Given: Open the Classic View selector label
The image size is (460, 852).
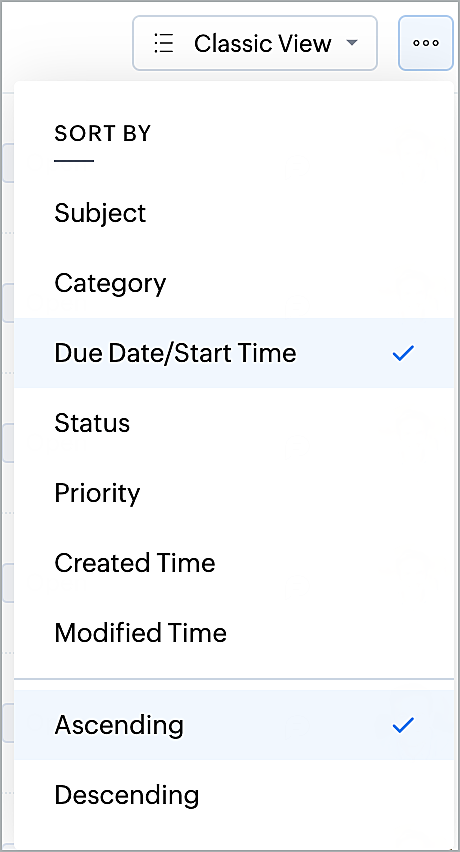Looking at the screenshot, I should [263, 43].
